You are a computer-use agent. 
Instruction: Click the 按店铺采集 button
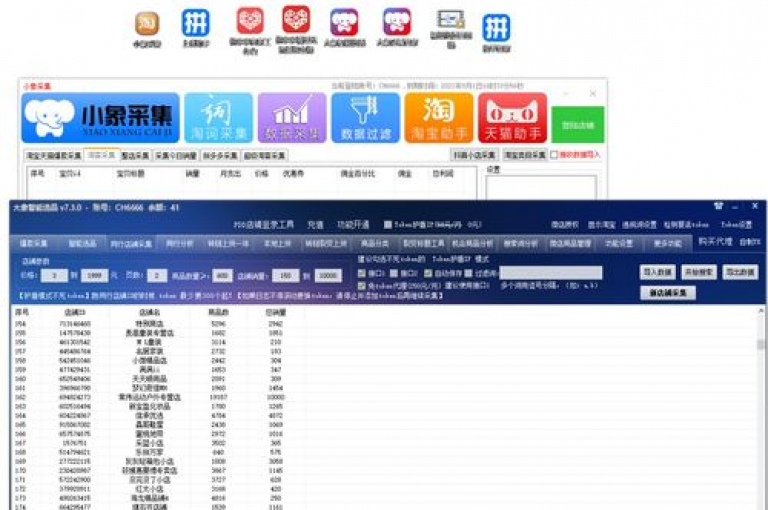(668, 293)
